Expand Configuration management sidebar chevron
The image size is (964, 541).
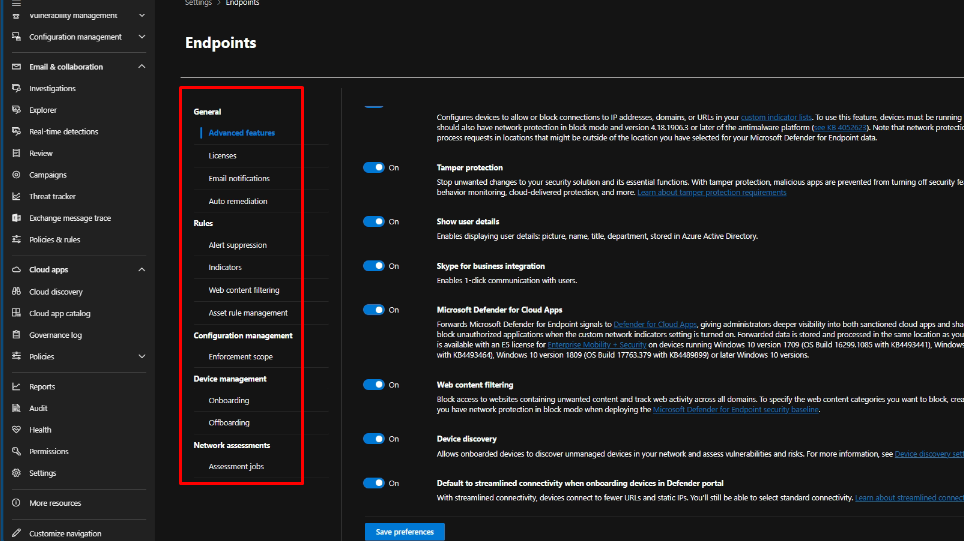(142, 37)
